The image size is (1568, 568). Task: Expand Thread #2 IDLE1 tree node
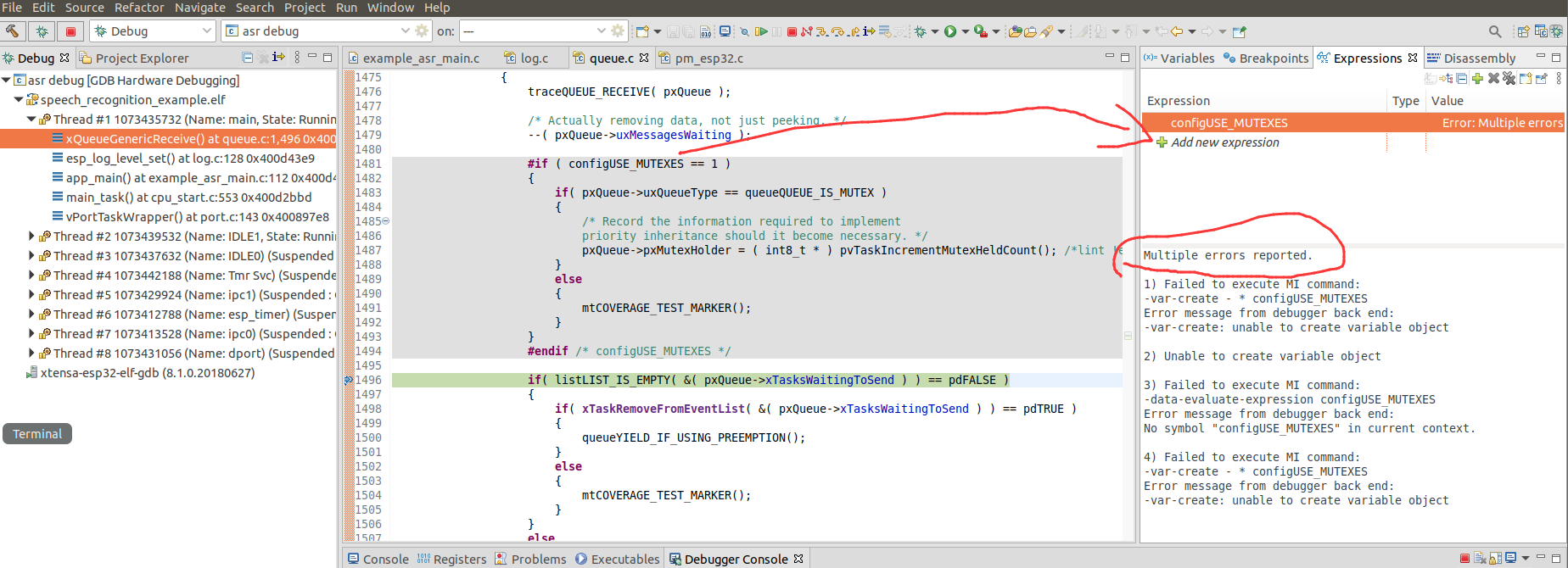click(31, 237)
